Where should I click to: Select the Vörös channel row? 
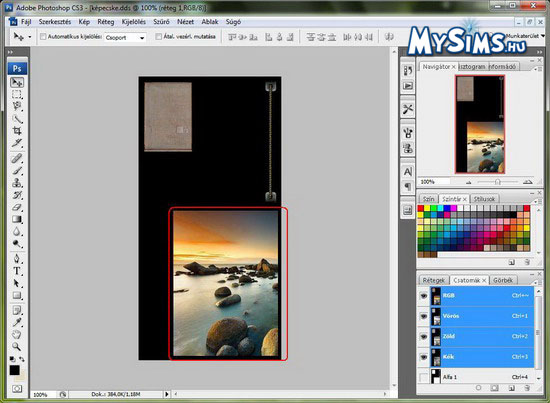coord(475,316)
